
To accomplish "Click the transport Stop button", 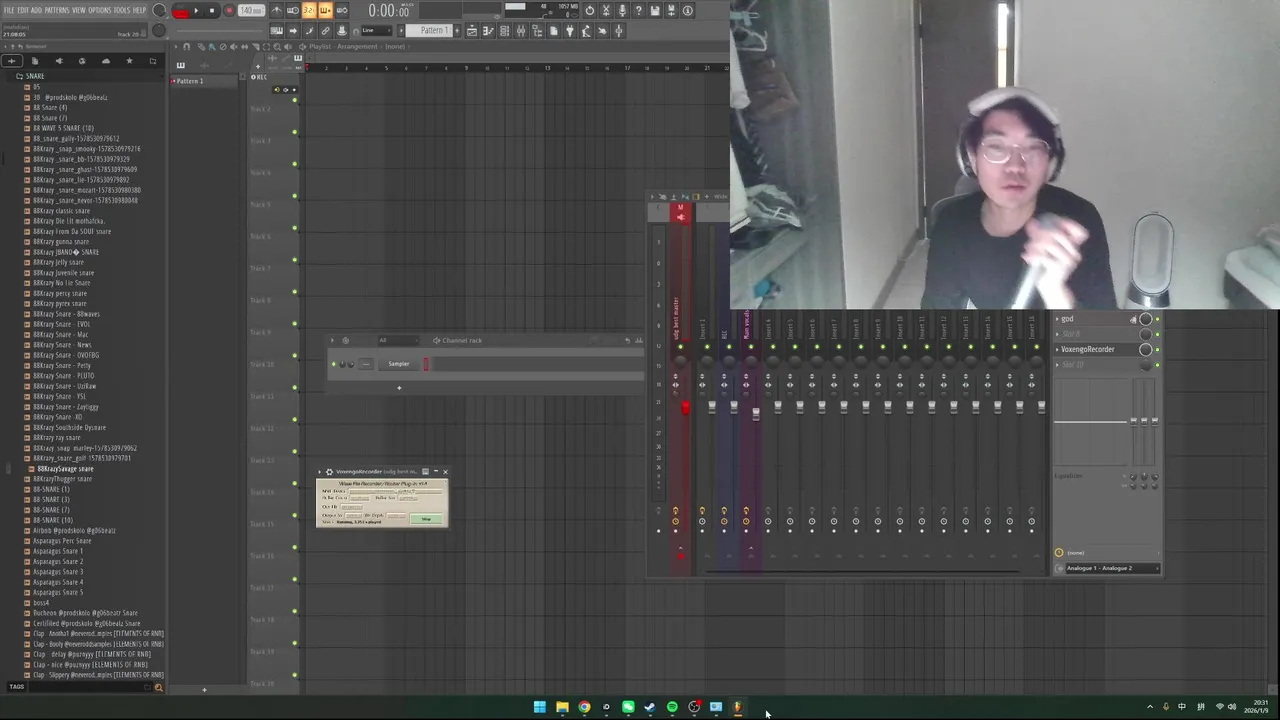I will (x=212, y=11).
